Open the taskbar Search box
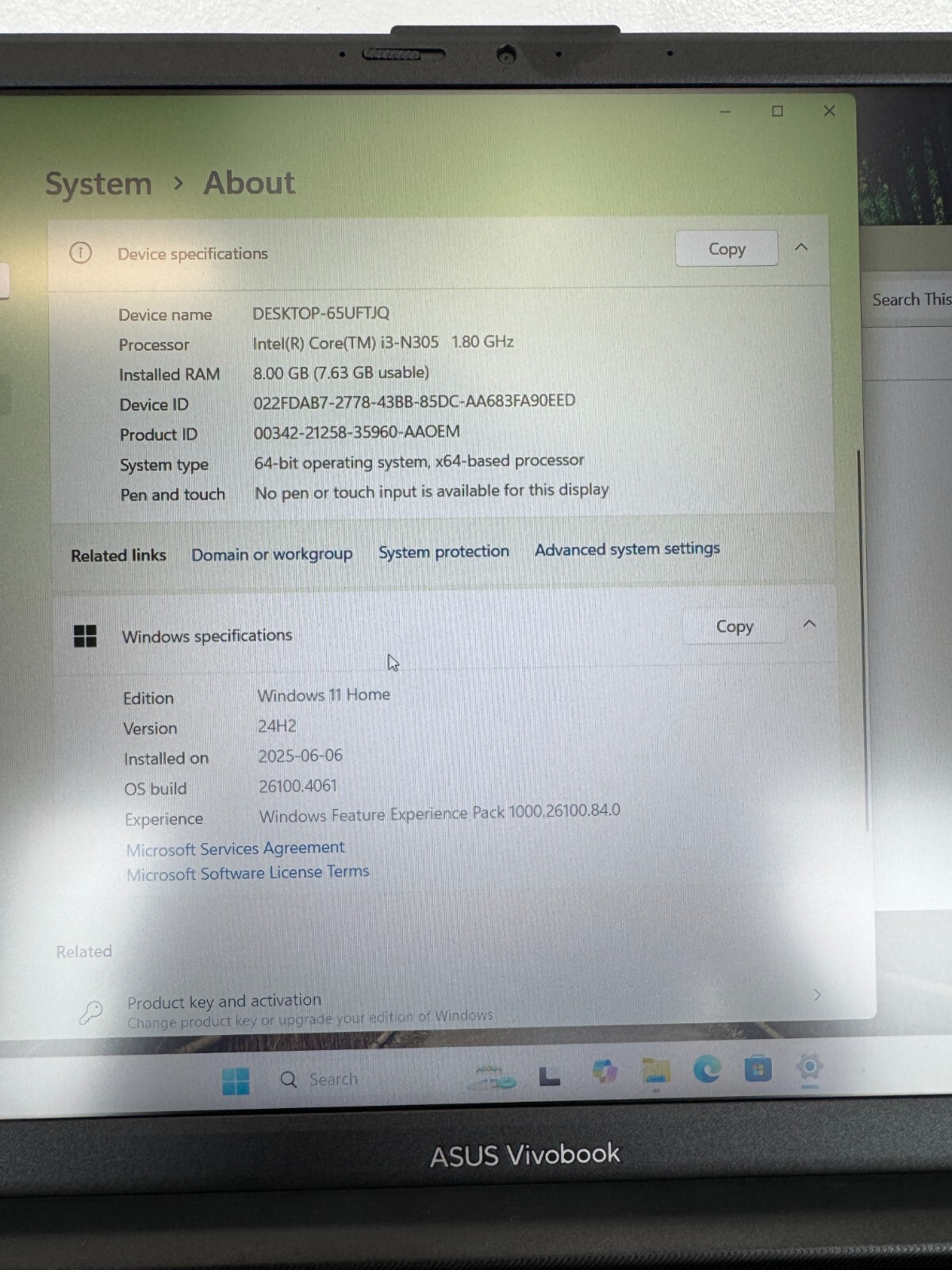 pos(320,1079)
